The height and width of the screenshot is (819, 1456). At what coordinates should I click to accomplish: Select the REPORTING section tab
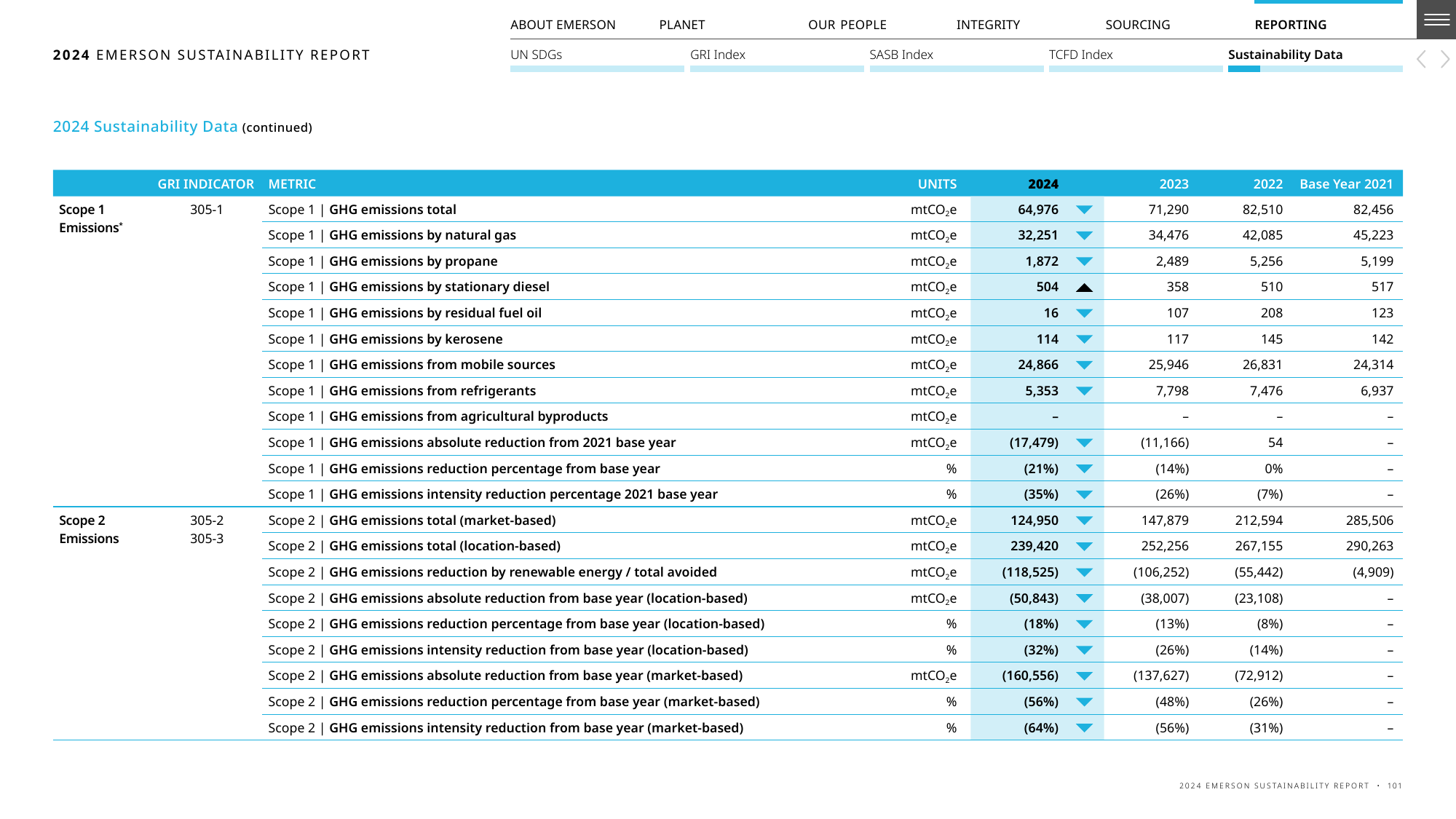click(x=1291, y=25)
